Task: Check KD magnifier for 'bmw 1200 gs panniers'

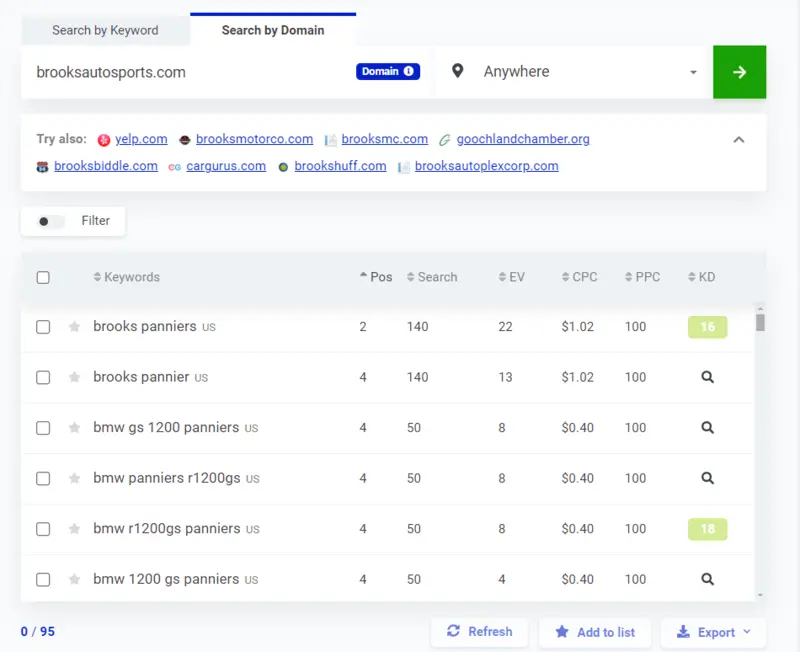Action: [x=707, y=579]
